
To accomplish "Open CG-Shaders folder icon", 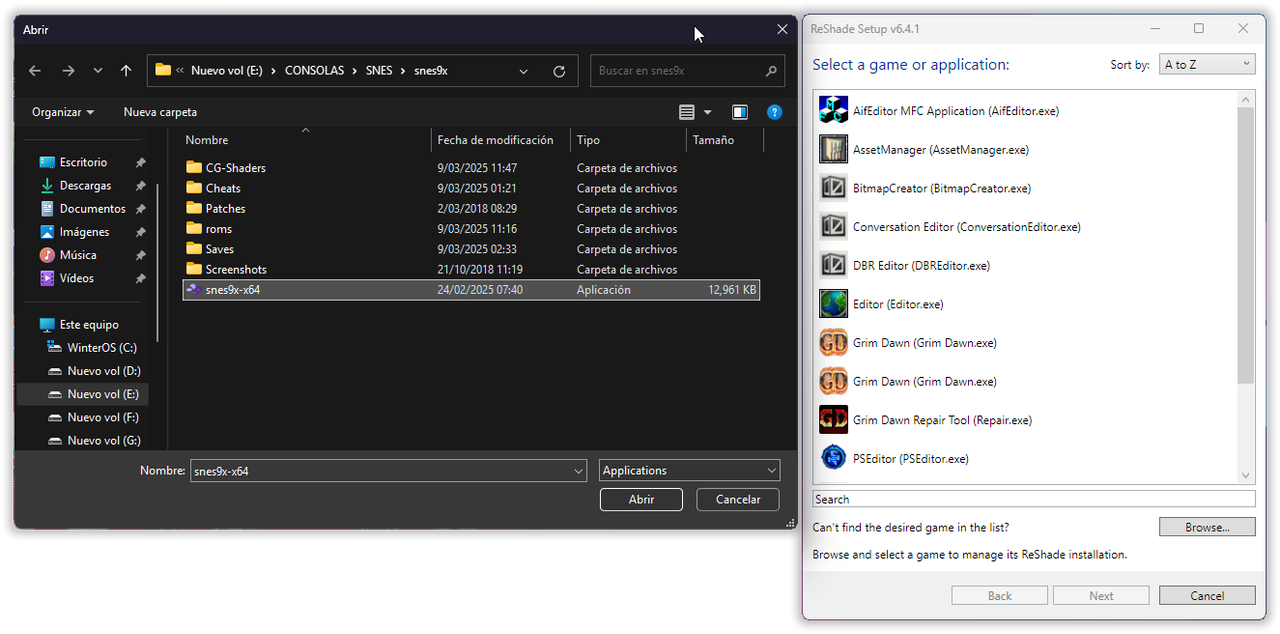I will pos(194,168).
